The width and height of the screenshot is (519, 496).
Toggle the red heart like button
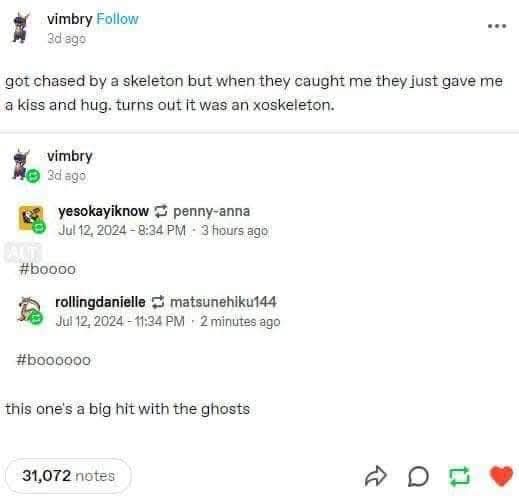coord(501,476)
